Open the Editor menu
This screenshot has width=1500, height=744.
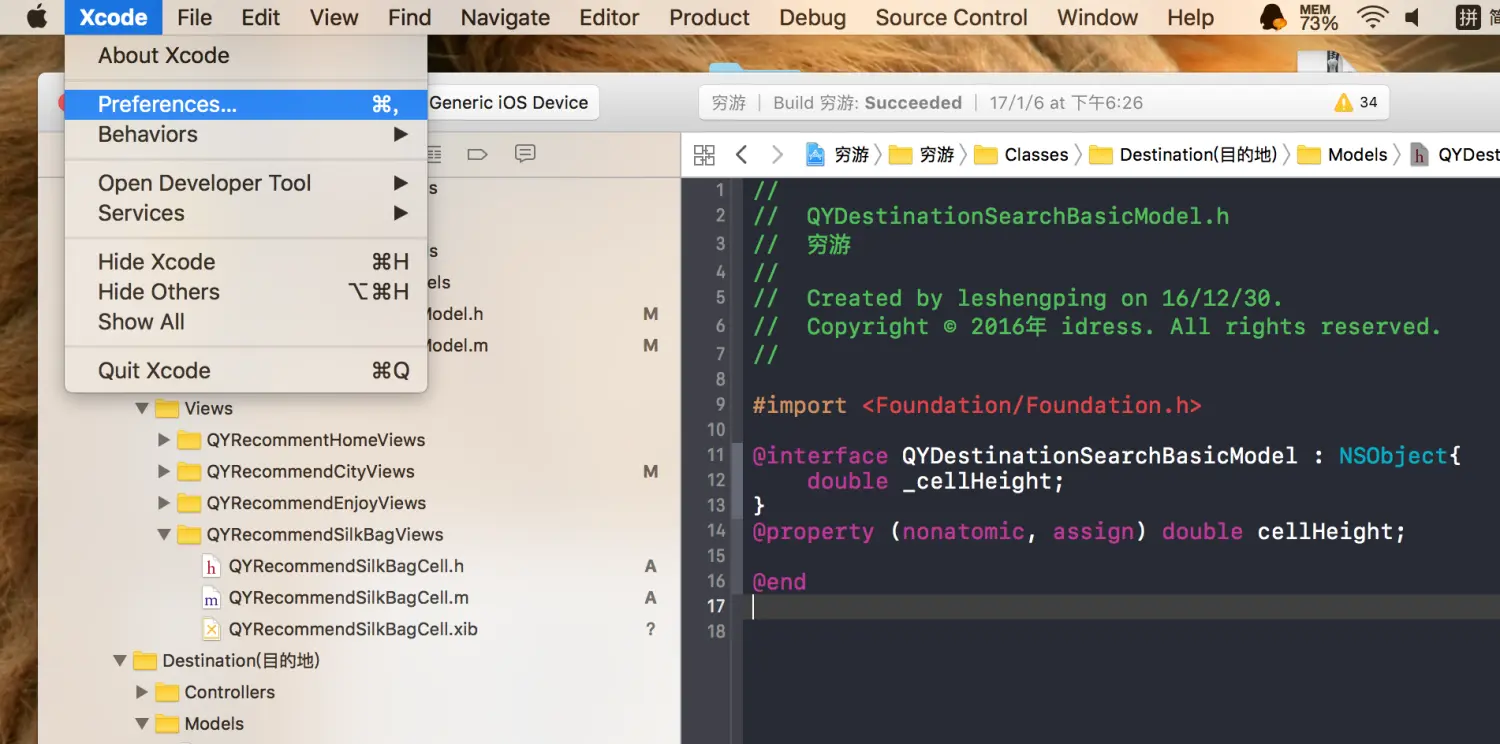coord(609,17)
